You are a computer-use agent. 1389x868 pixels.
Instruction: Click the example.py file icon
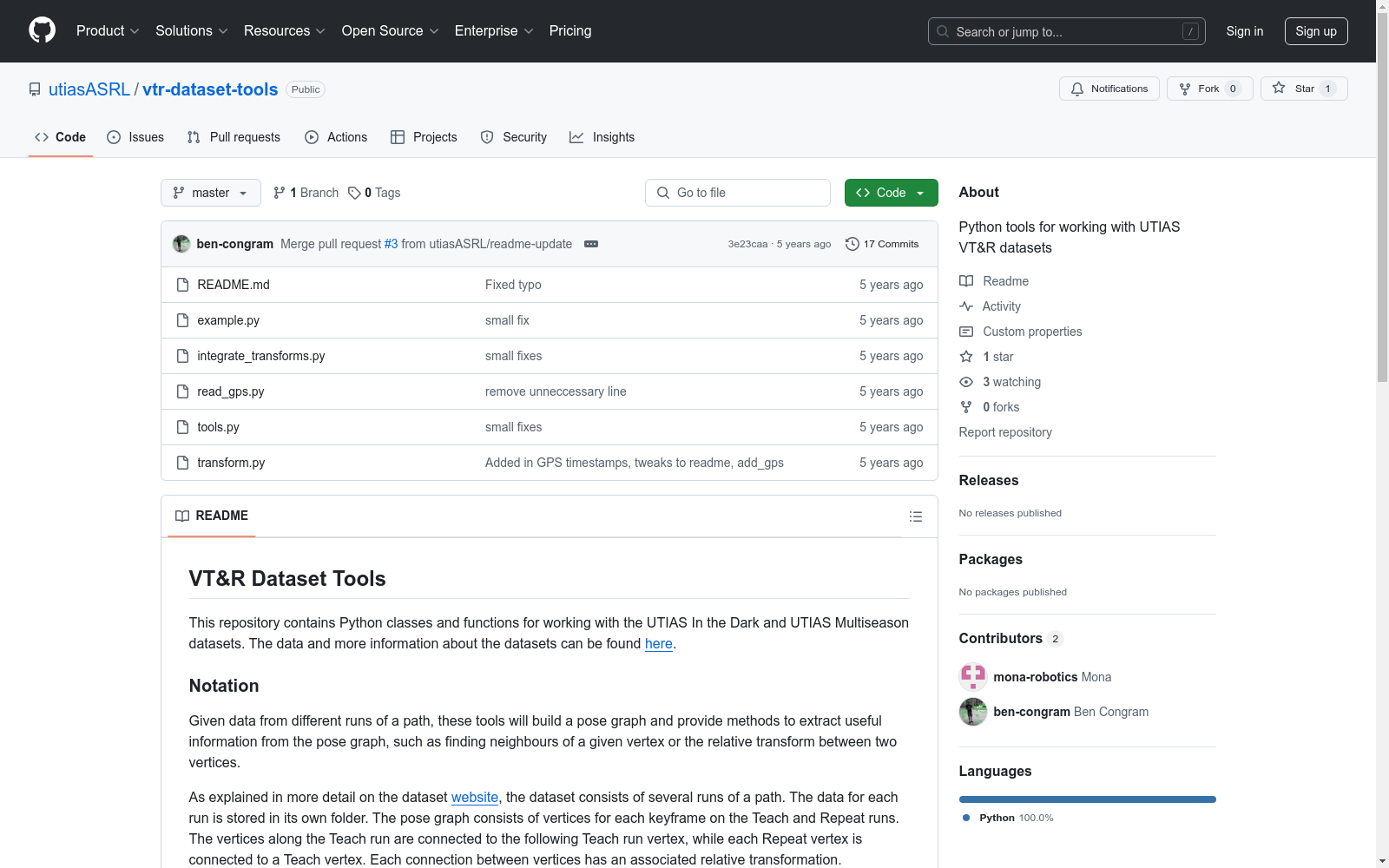click(x=182, y=320)
